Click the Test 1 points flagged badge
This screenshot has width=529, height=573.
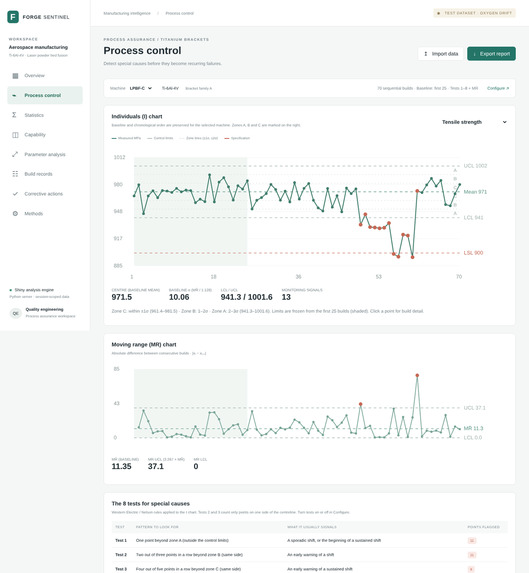pyautogui.click(x=472, y=540)
